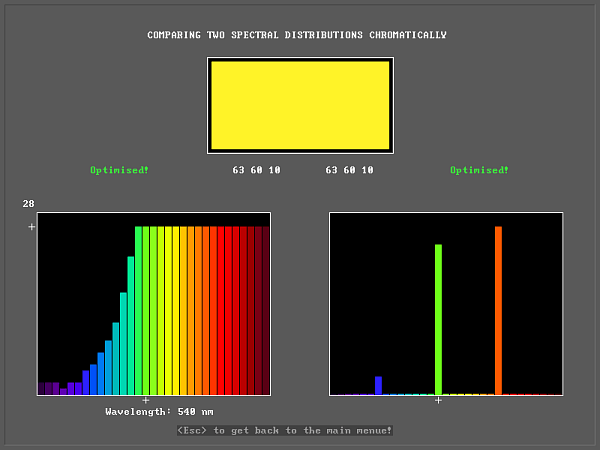This screenshot has height=450, width=600.
Task: Click the left green 'Optimised!' label
Action: point(119,170)
